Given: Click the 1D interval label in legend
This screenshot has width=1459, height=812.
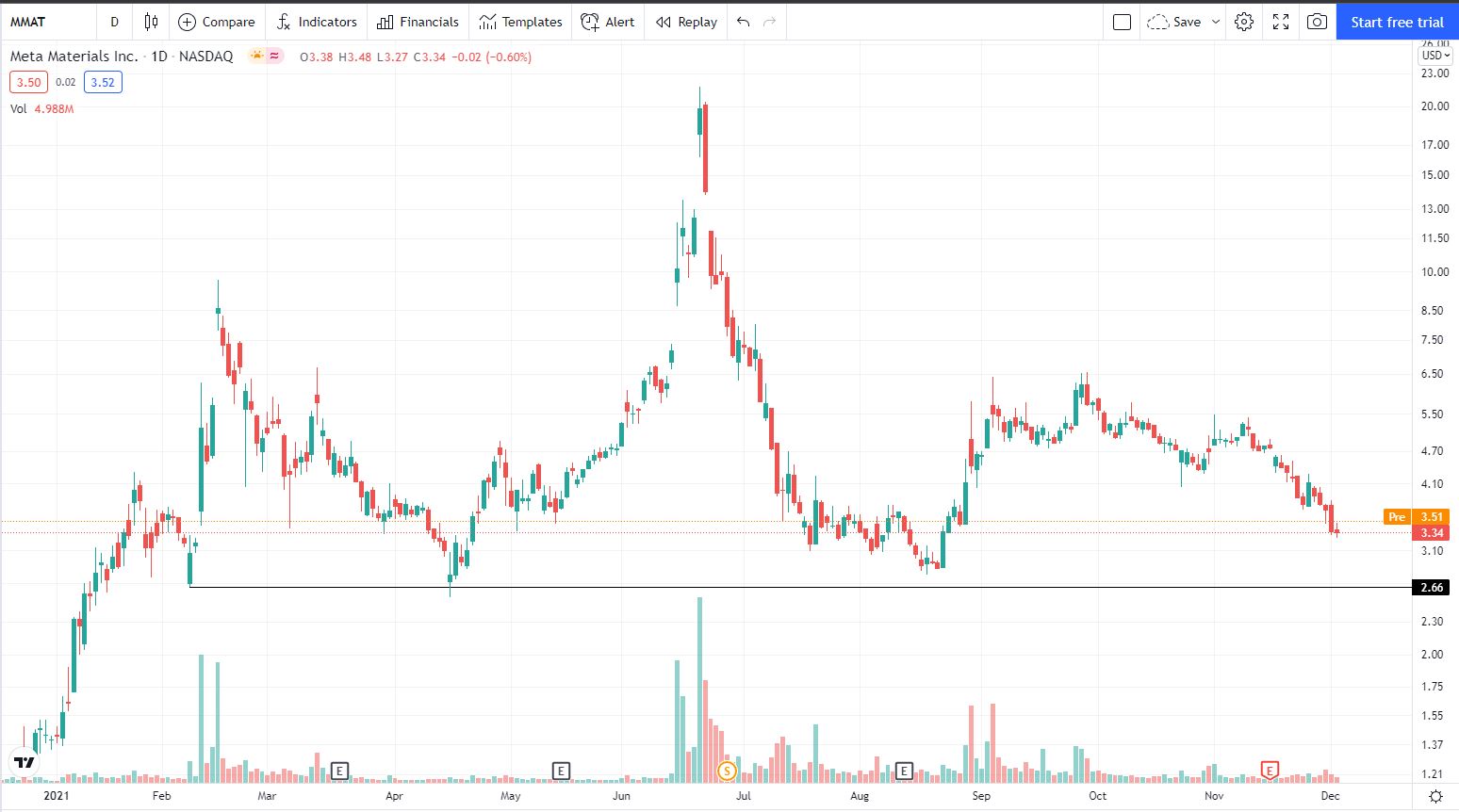Looking at the screenshot, I should pos(159,57).
